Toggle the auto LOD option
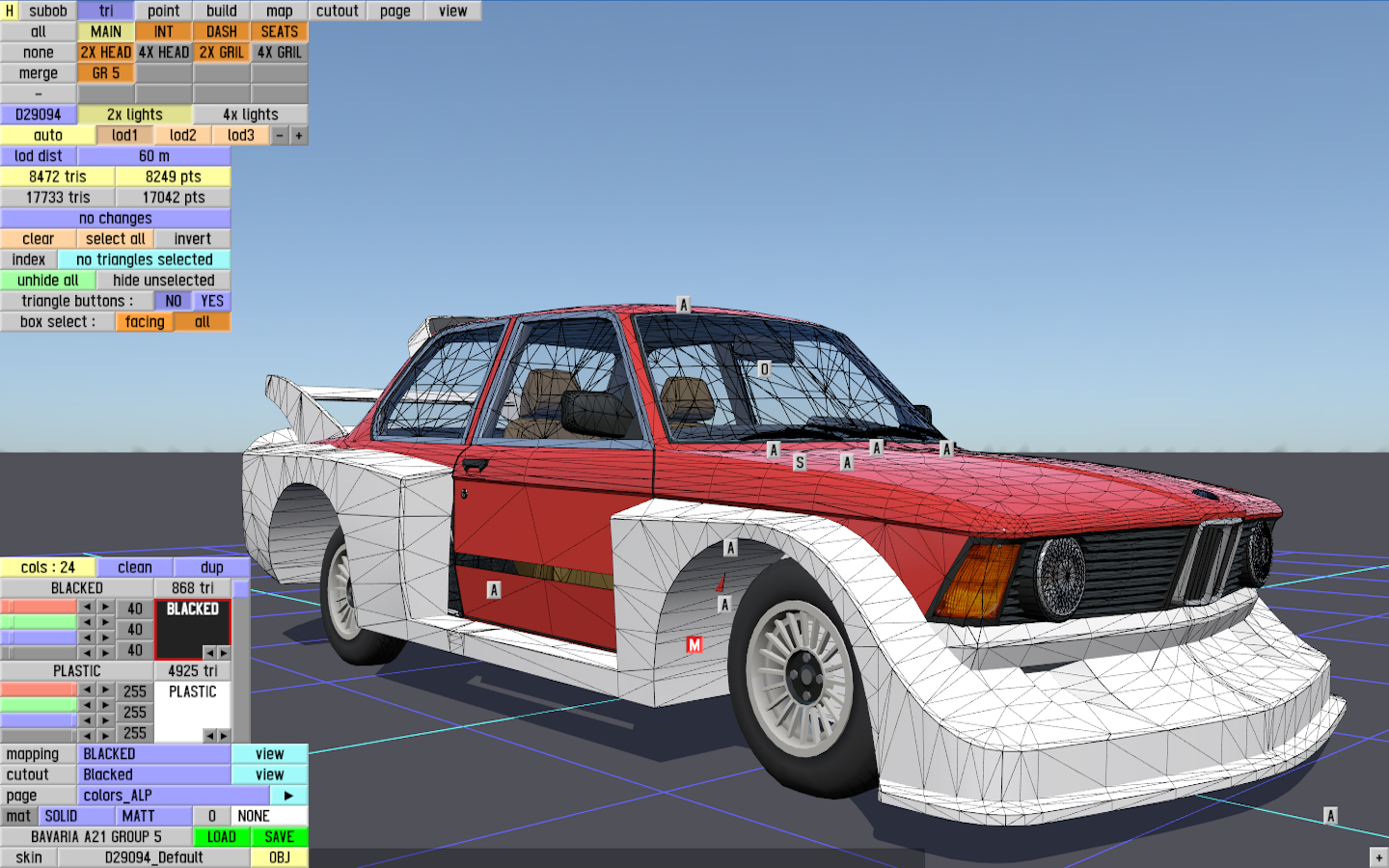Image resolution: width=1389 pixels, height=868 pixels. point(48,136)
